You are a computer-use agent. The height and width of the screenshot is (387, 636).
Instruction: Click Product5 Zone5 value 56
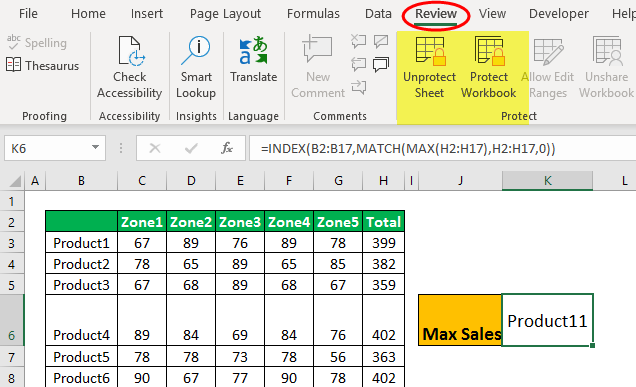[x=338, y=357]
